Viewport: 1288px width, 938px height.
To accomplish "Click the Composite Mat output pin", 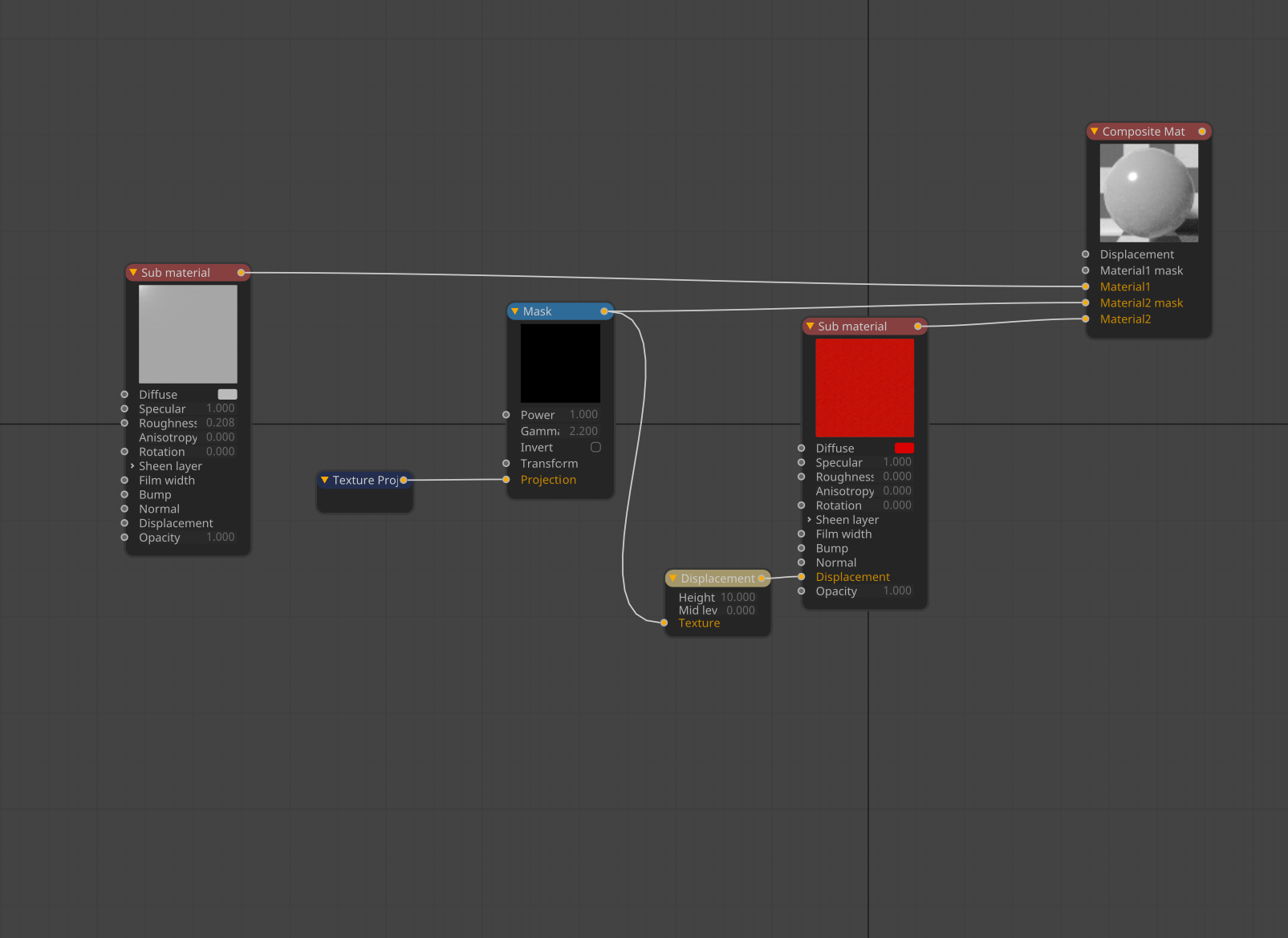I will tap(1202, 132).
